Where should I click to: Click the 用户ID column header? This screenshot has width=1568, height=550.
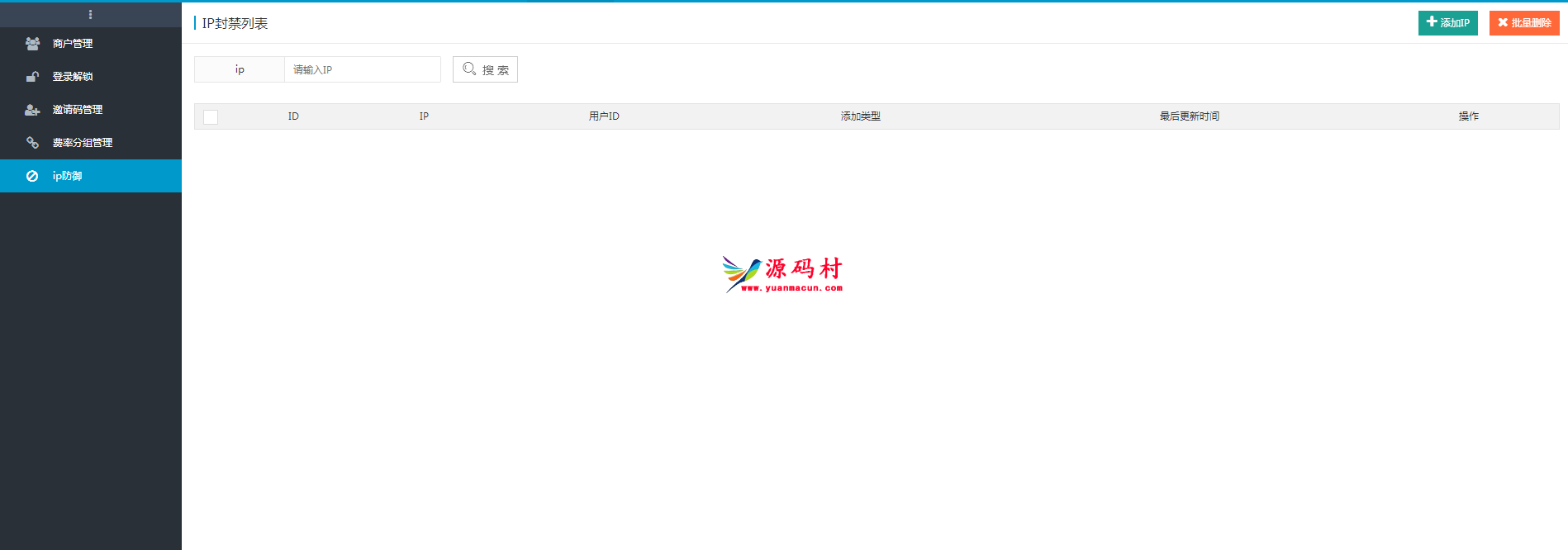[604, 116]
